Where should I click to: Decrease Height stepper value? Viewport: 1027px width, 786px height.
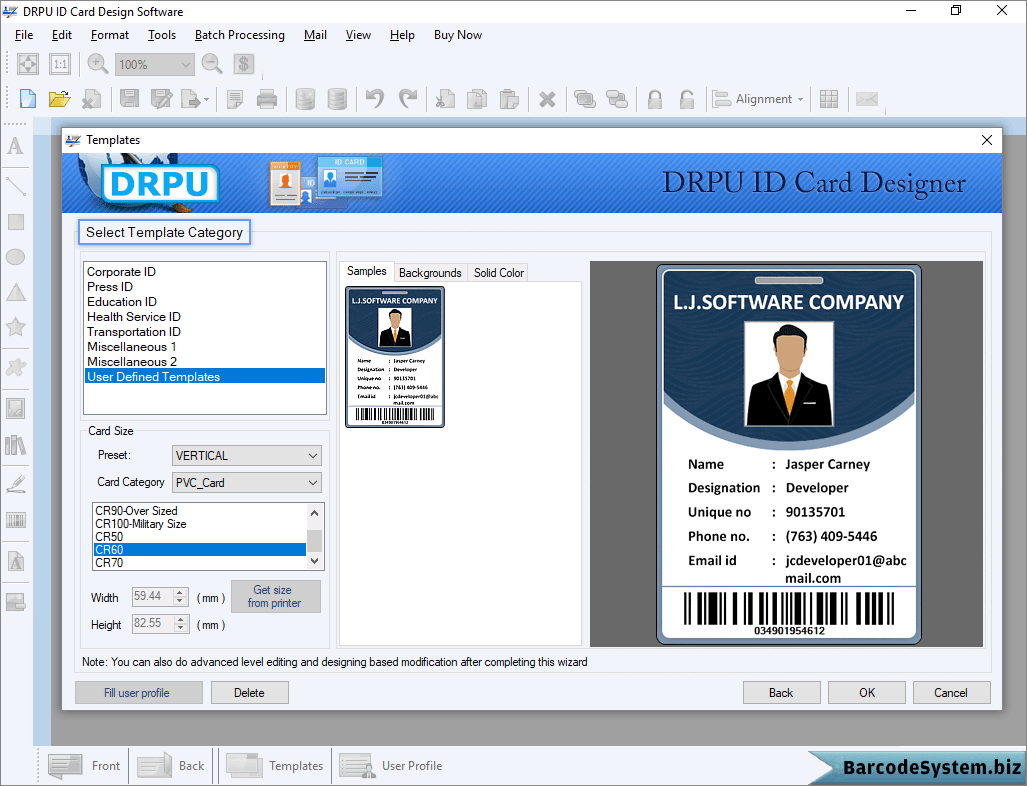coord(181,627)
